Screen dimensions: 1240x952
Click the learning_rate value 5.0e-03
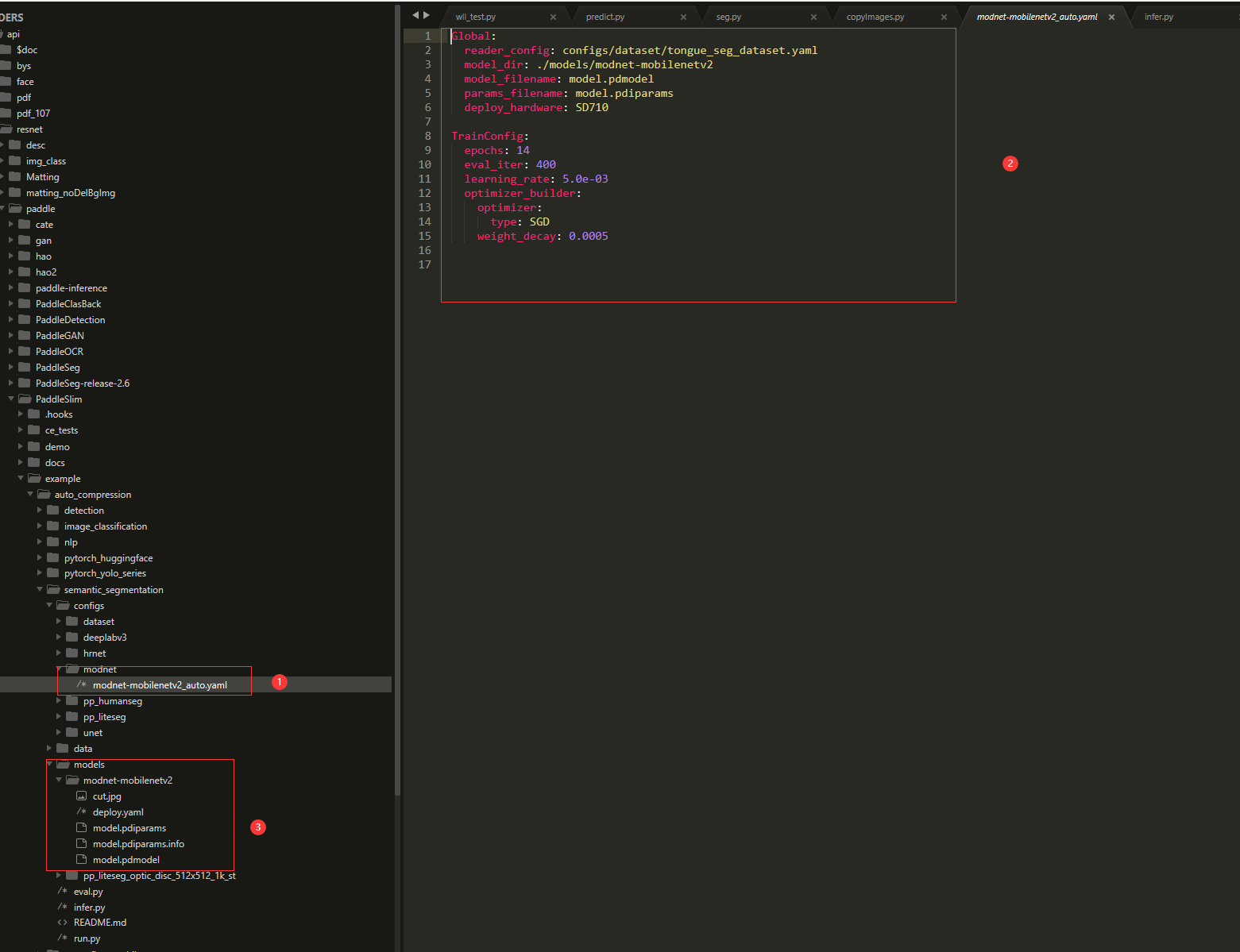(585, 179)
